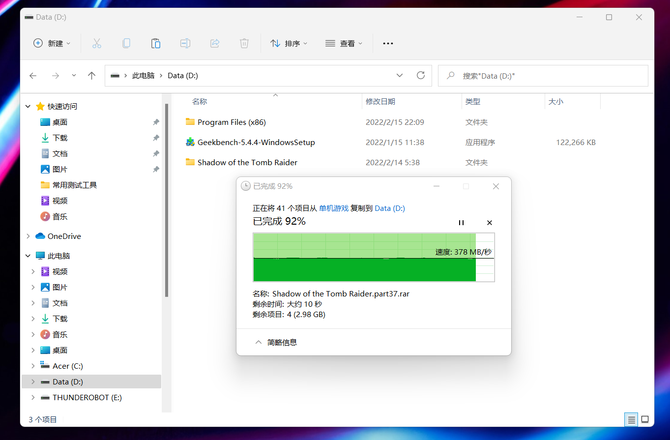Viewport: 670px width, 440px height.
Task: Click the Share icon in toolbar
Action: 214,44
